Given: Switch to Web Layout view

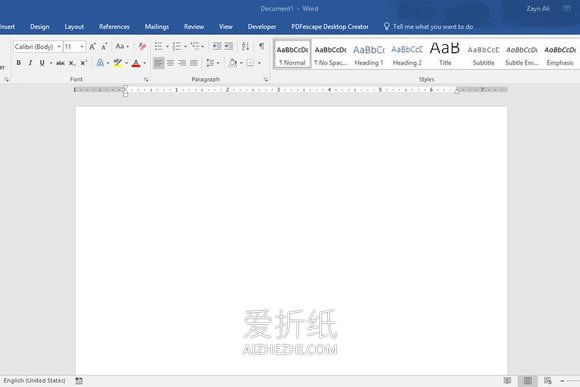Looking at the screenshot, I should coord(548,381).
